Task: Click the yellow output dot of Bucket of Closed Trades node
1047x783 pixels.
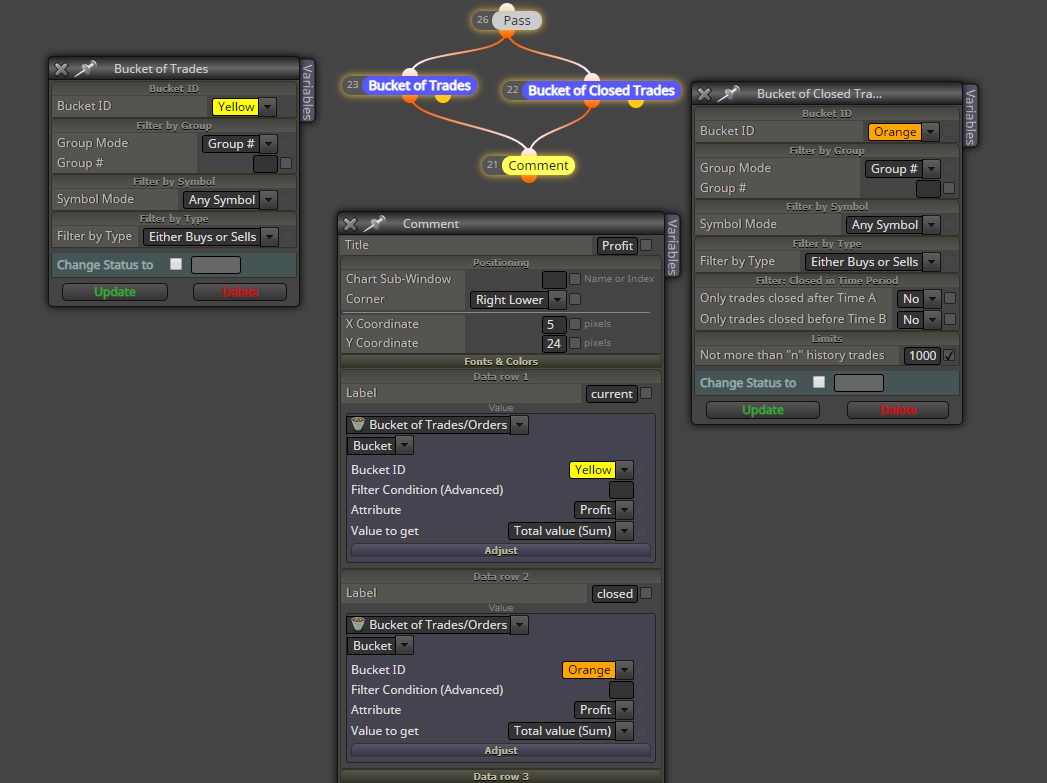Action: (636, 102)
